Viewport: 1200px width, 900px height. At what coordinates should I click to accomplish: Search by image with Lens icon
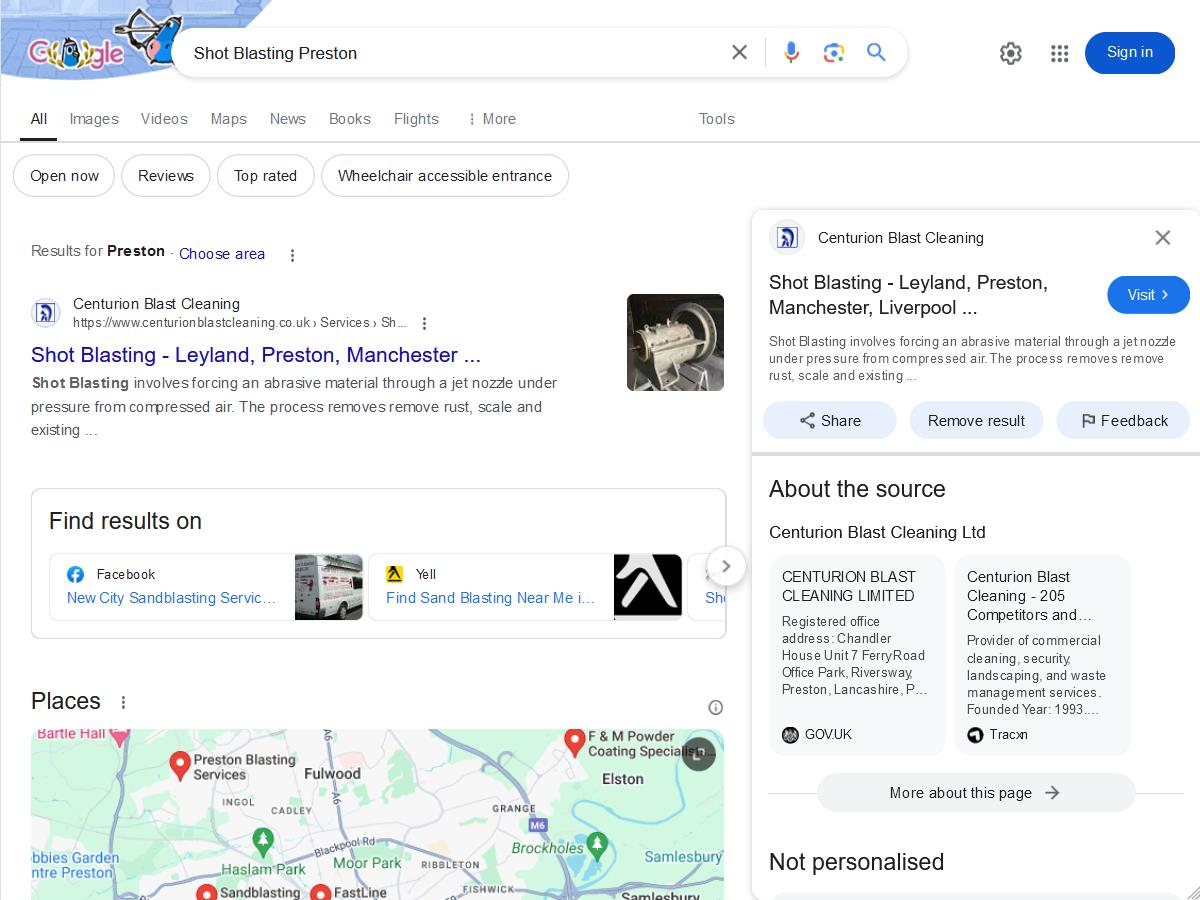pyautogui.click(x=834, y=53)
